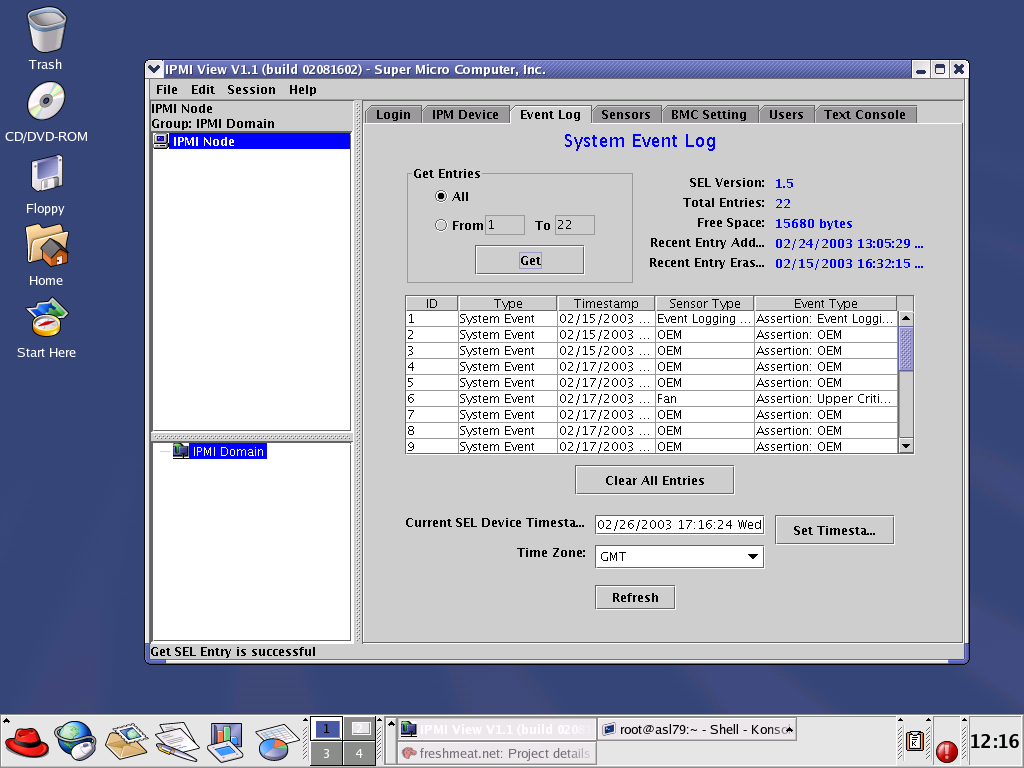The height and width of the screenshot is (768, 1024).
Task: Click the Clear All Entries button
Action: (x=654, y=481)
